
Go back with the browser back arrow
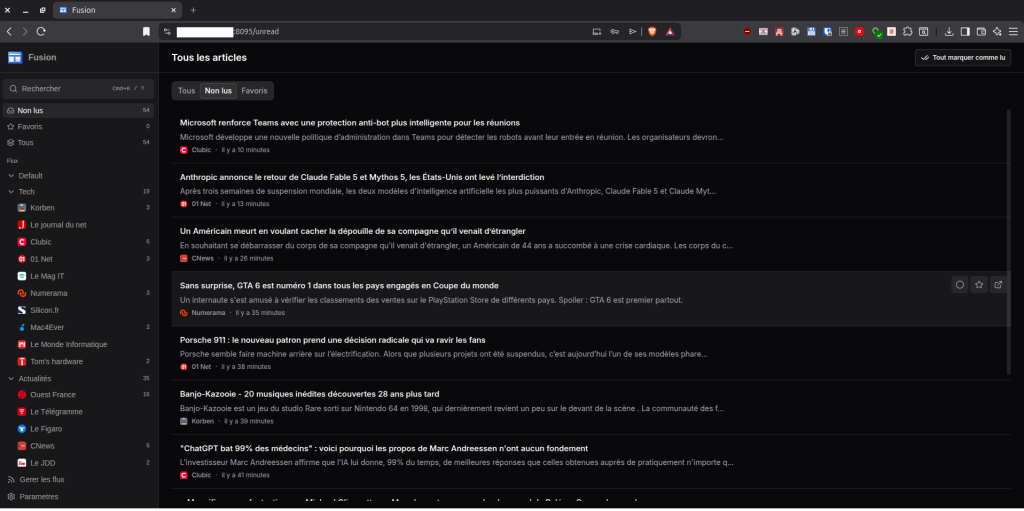pyautogui.click(x=9, y=31)
